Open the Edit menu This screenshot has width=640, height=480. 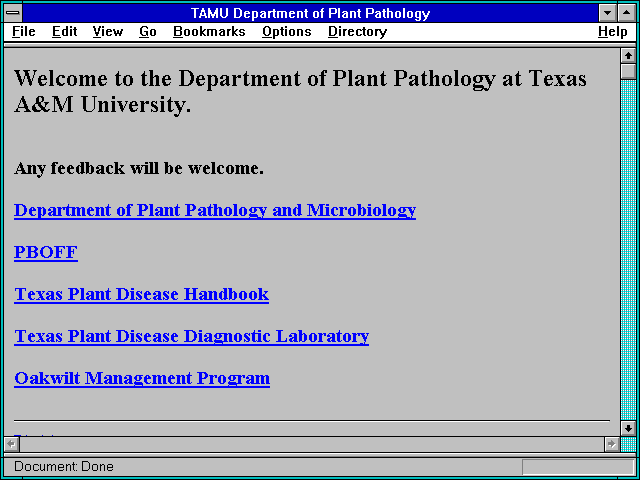64,32
